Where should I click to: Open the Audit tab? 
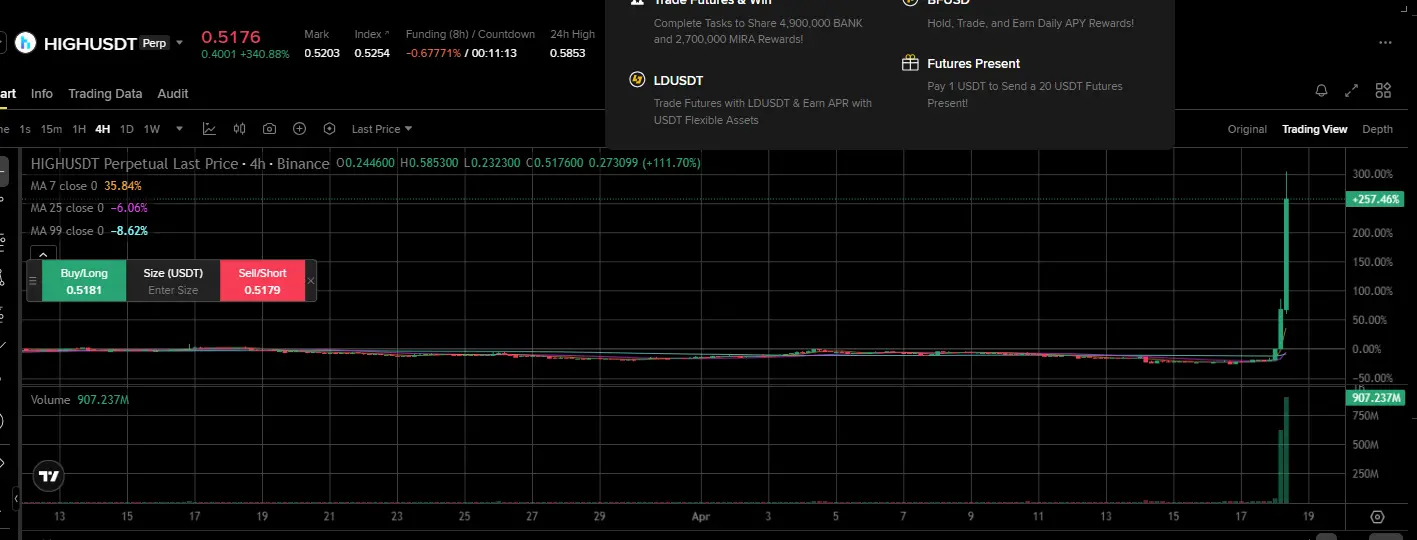(173, 93)
